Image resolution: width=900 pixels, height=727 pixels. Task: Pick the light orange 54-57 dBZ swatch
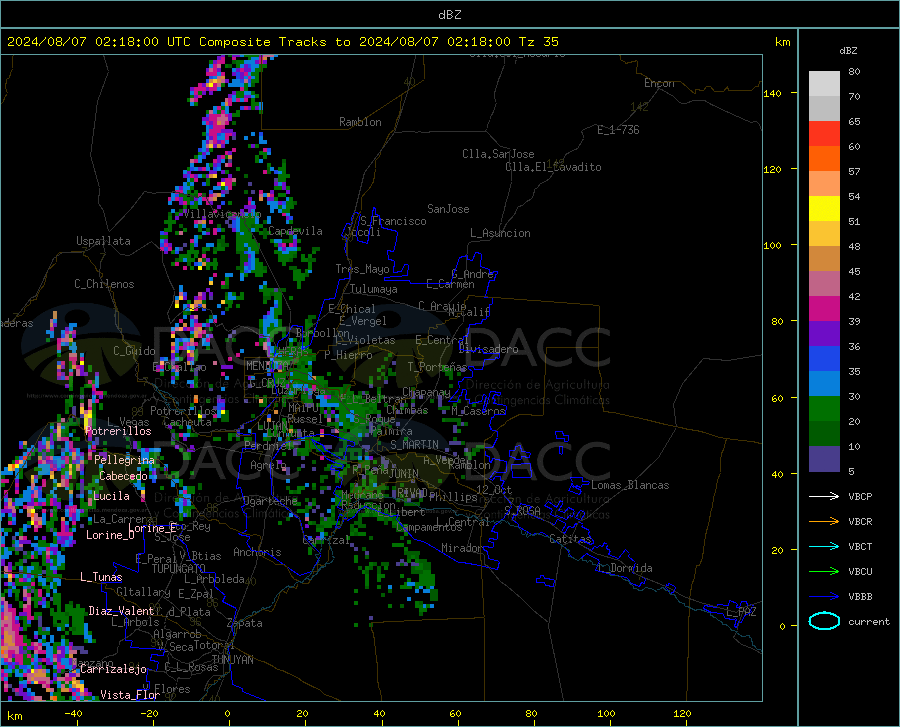click(824, 184)
